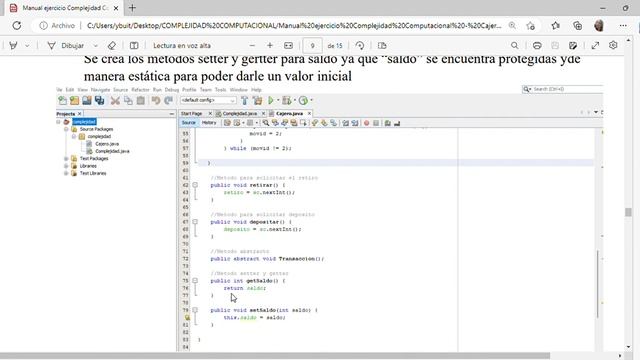Rotate the PDF page
Image resolution: width=640 pixels, height=360 pixels.
(x=360, y=45)
